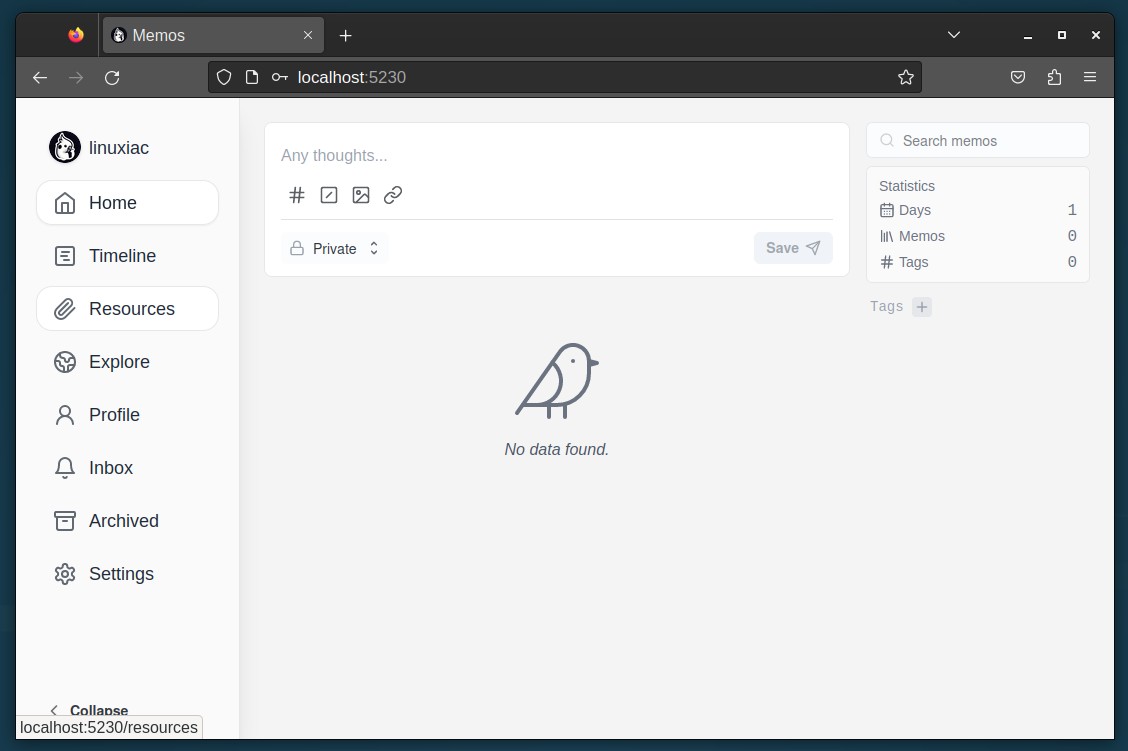The image size is (1128, 751).
Task: Click the Tags statistic row
Action: coord(978,262)
